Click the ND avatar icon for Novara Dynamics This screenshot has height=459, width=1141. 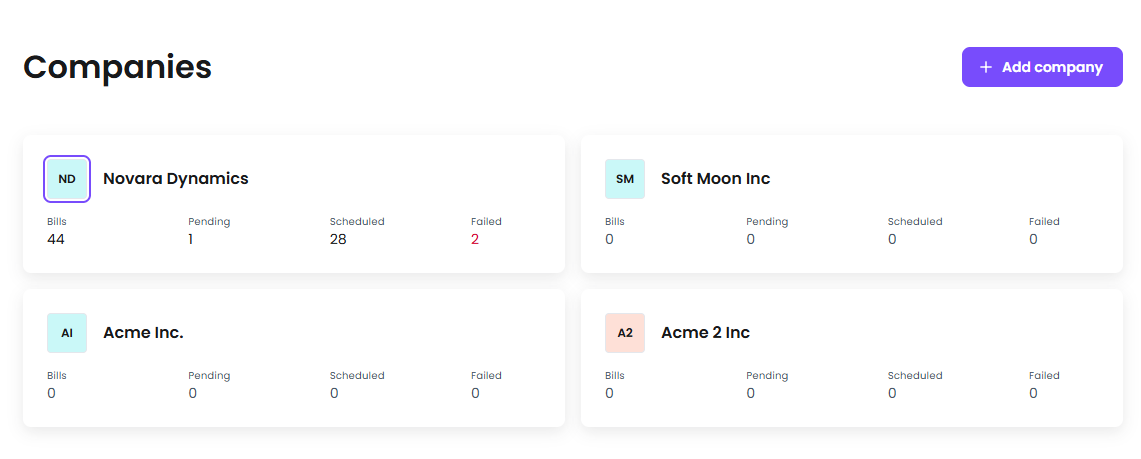point(67,179)
